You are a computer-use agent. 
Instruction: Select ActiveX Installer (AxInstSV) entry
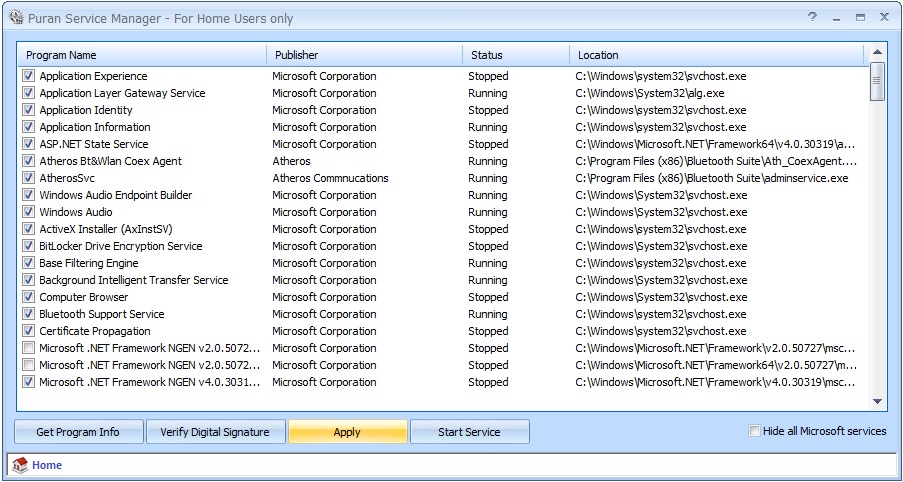point(106,229)
